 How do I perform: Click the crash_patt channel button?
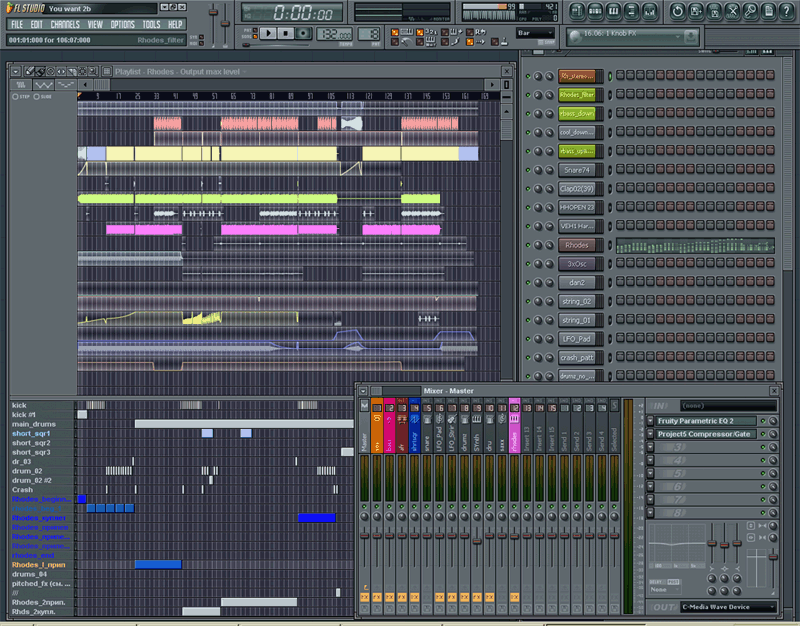(x=577, y=358)
